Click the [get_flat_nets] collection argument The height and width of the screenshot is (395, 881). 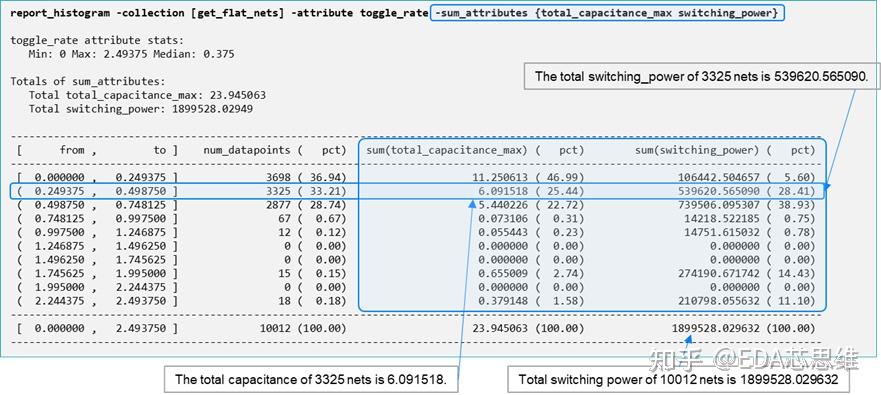[238, 13]
